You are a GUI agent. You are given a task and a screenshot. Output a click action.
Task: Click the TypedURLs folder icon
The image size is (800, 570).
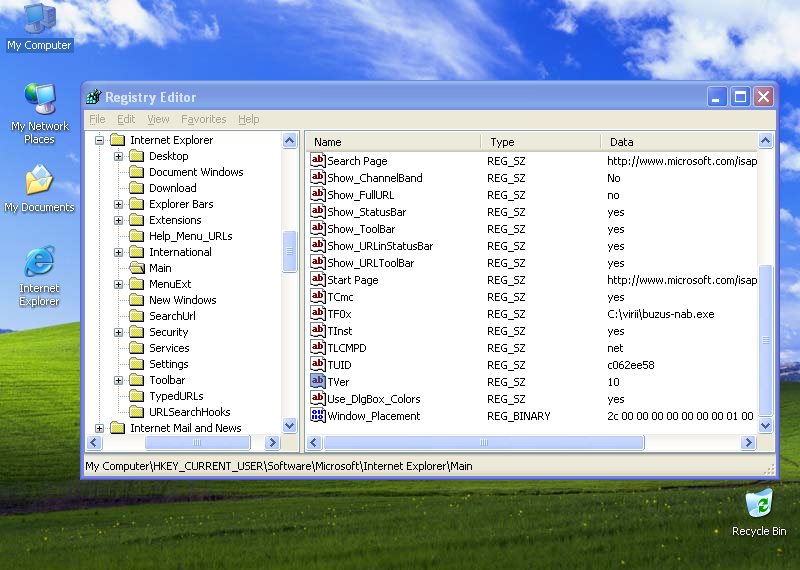[137, 395]
